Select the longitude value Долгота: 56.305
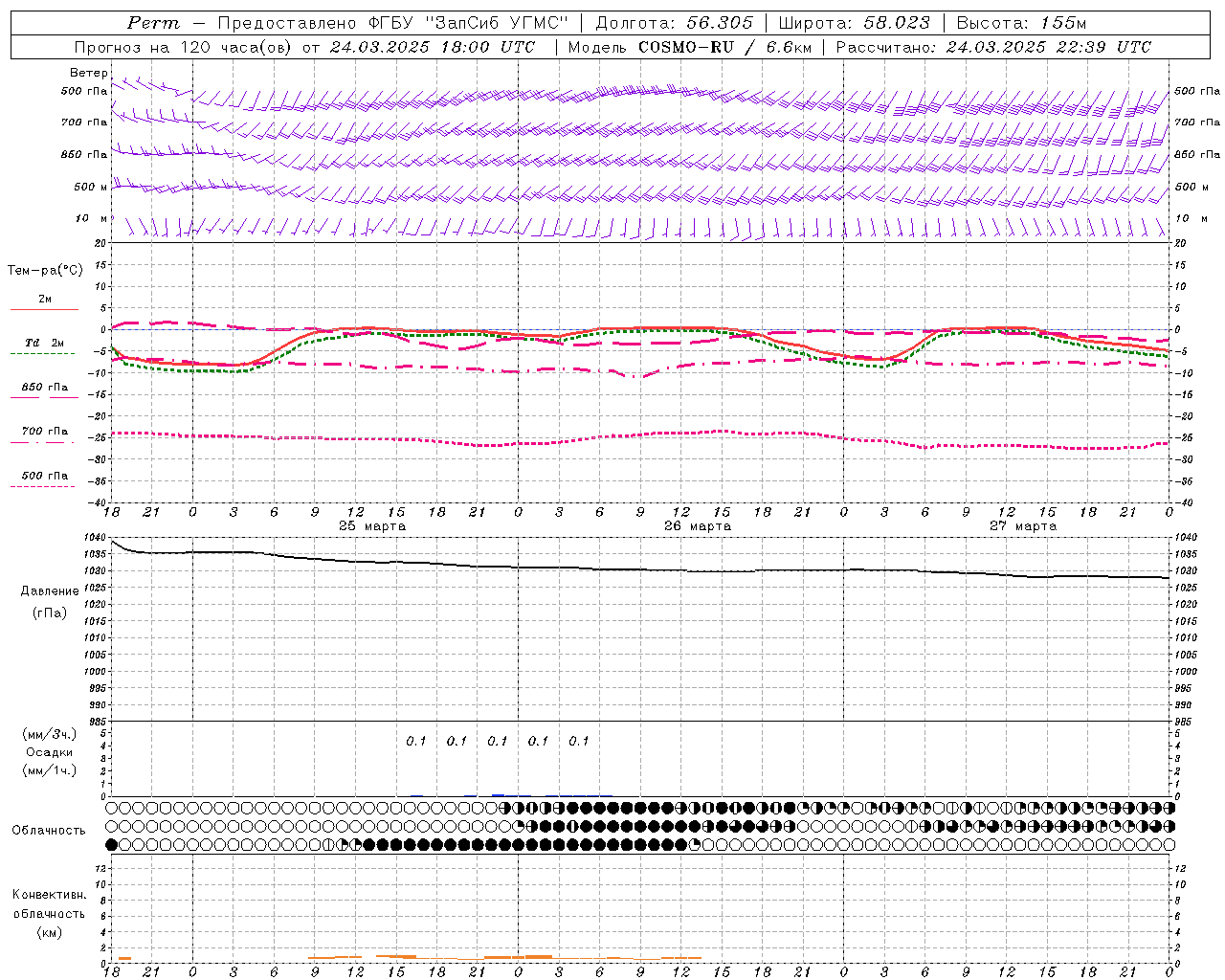The image size is (1225, 980). pyautogui.click(x=675, y=23)
